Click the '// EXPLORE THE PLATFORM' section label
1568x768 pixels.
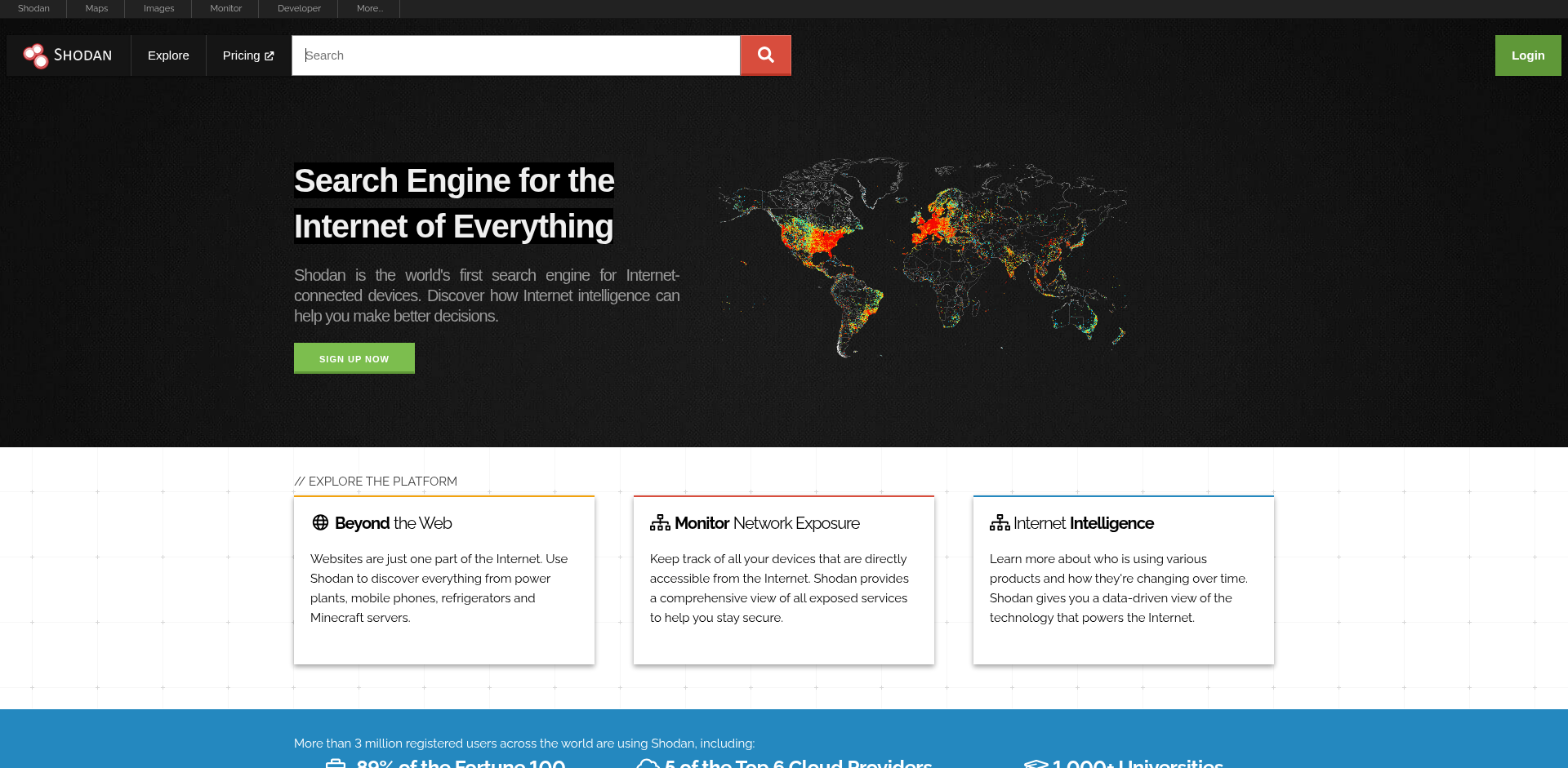coord(376,482)
